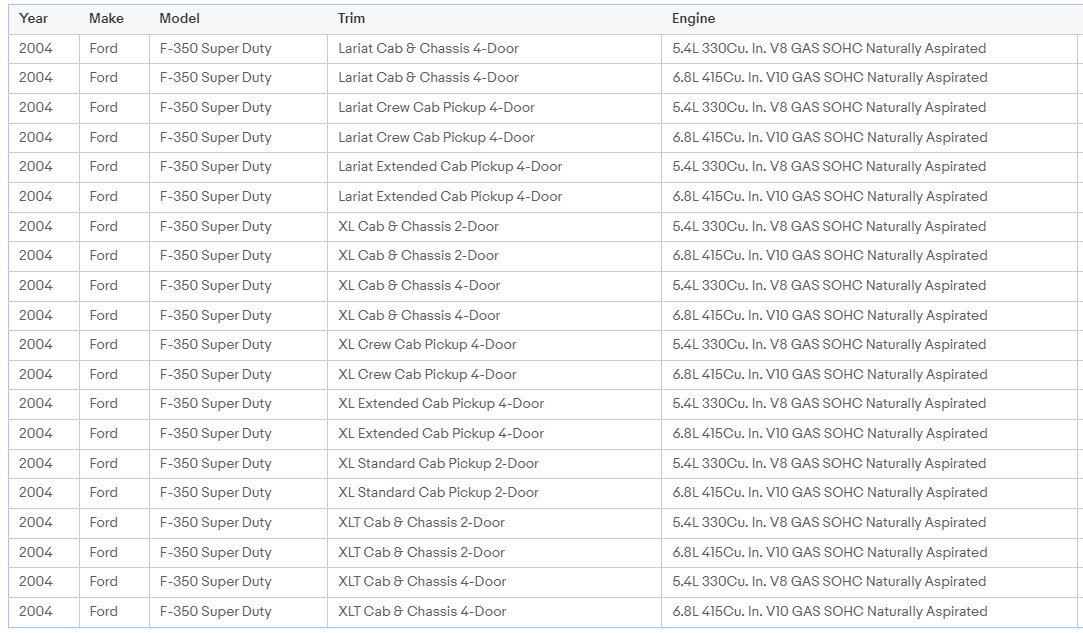This screenshot has width=1083, height=633.
Task: Select XL Cab & Chassis 4-Door trim, 6.8L row
Action: tap(419, 315)
